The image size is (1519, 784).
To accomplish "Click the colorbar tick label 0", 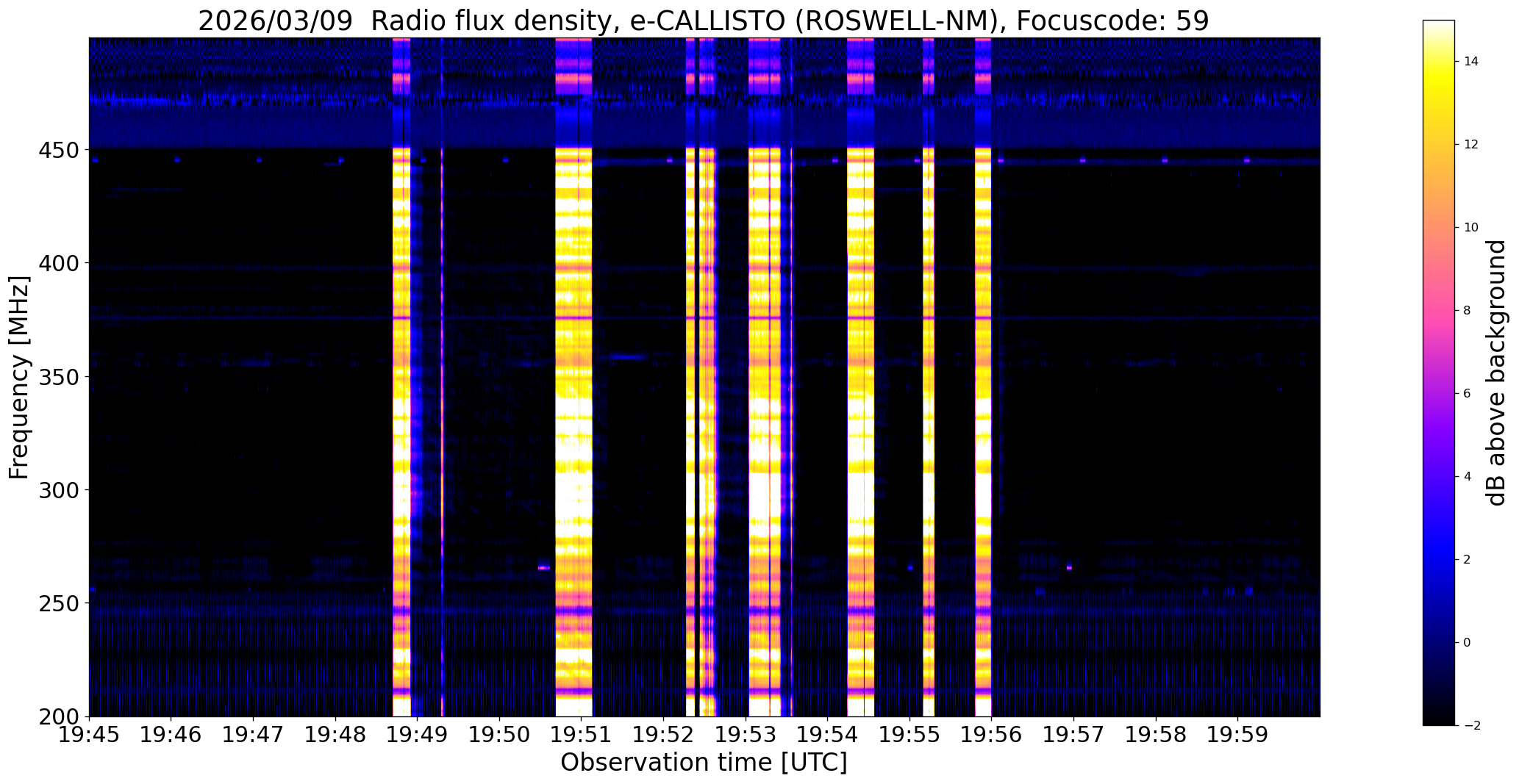I will pyautogui.click(x=1468, y=643).
